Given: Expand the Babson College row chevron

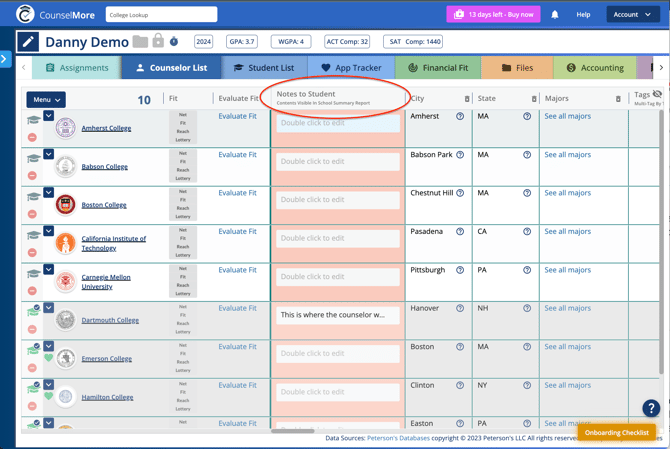Looking at the screenshot, I should click(x=49, y=154).
